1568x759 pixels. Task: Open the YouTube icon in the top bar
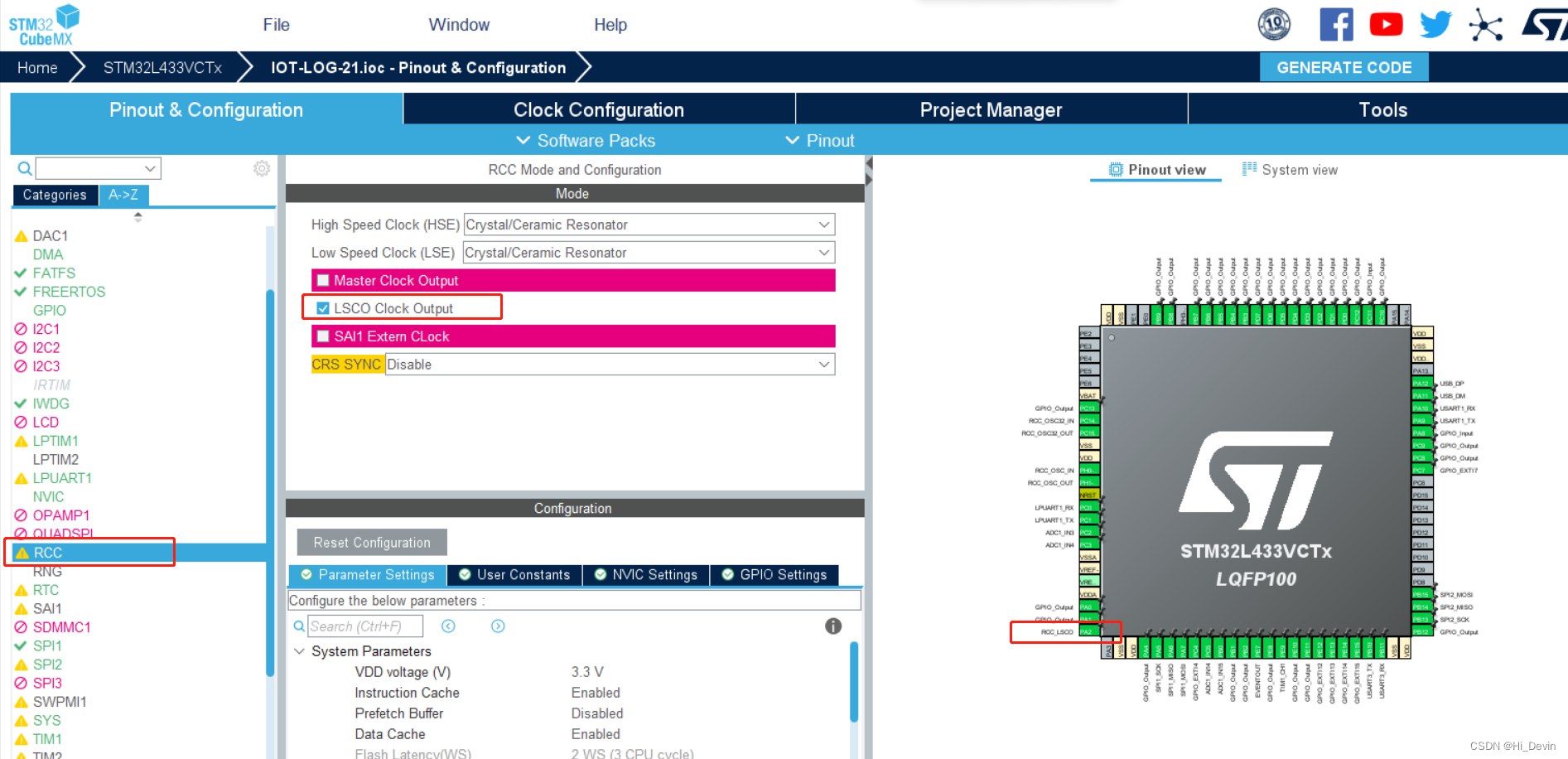[1385, 23]
